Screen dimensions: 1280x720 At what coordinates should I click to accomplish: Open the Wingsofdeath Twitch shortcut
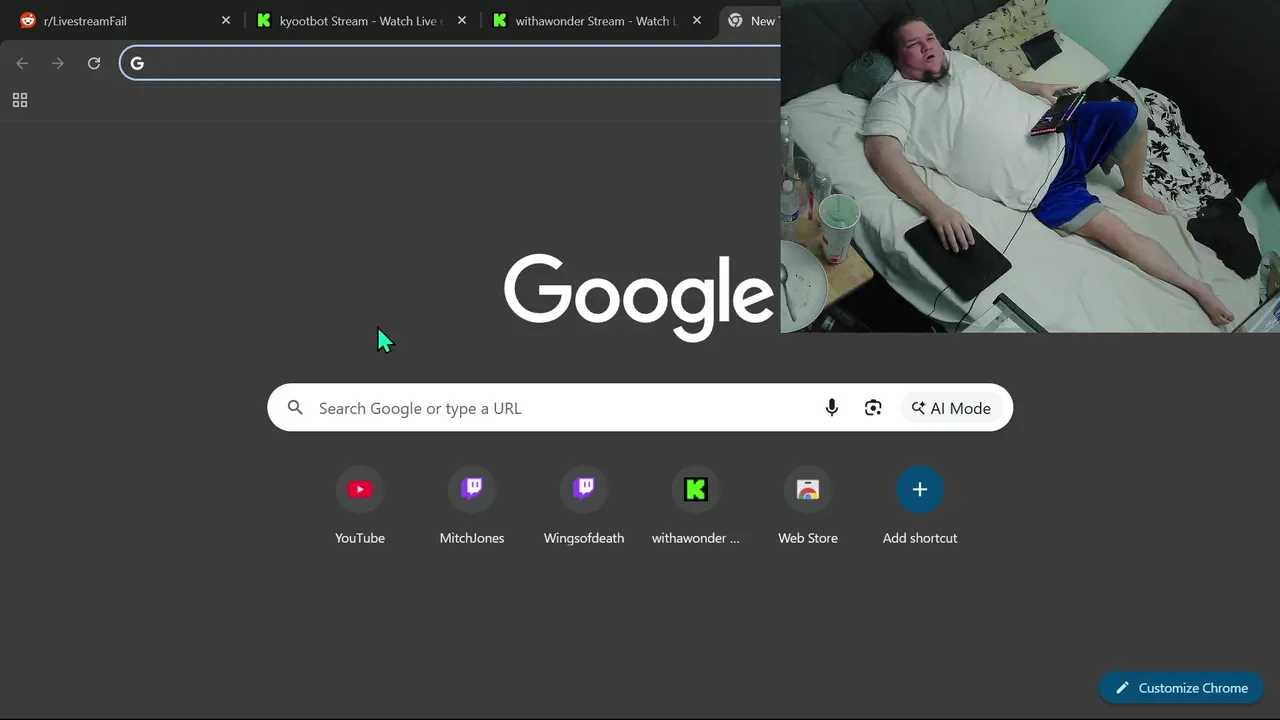[x=584, y=506]
